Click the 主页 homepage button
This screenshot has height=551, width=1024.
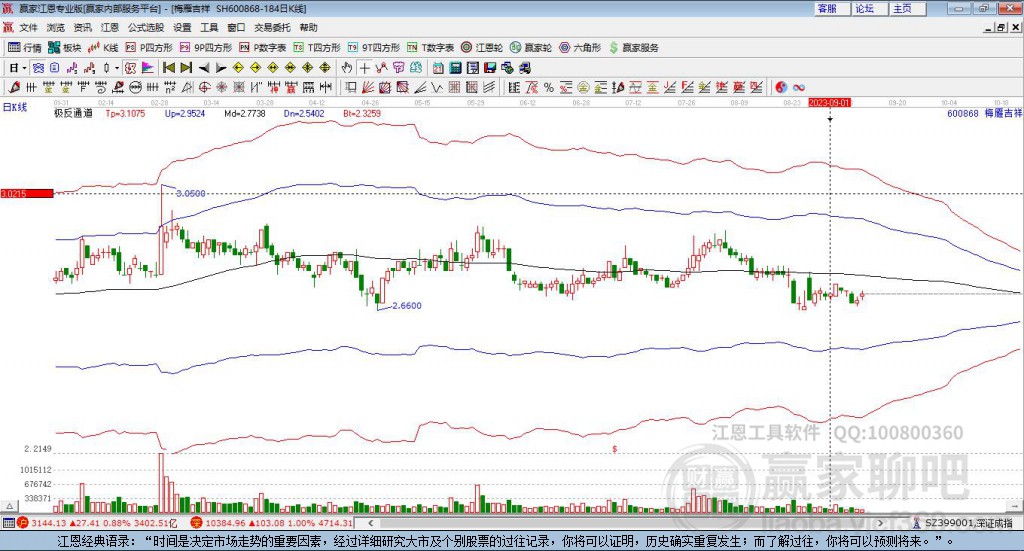[906, 8]
